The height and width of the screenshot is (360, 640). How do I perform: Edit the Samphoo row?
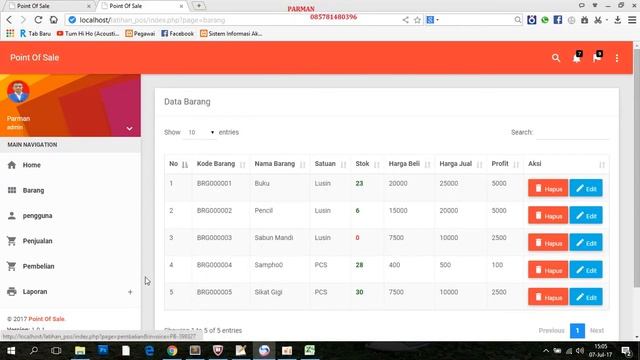tap(586, 269)
